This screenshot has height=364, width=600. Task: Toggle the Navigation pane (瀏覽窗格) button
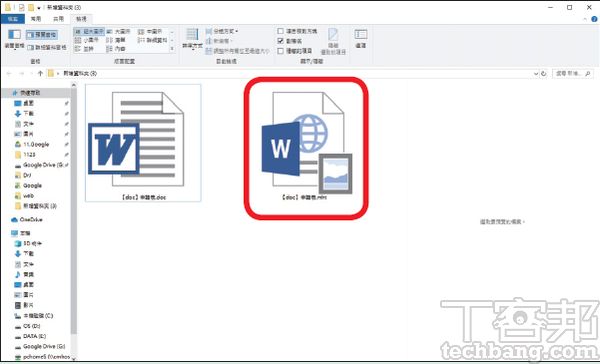tap(15, 39)
